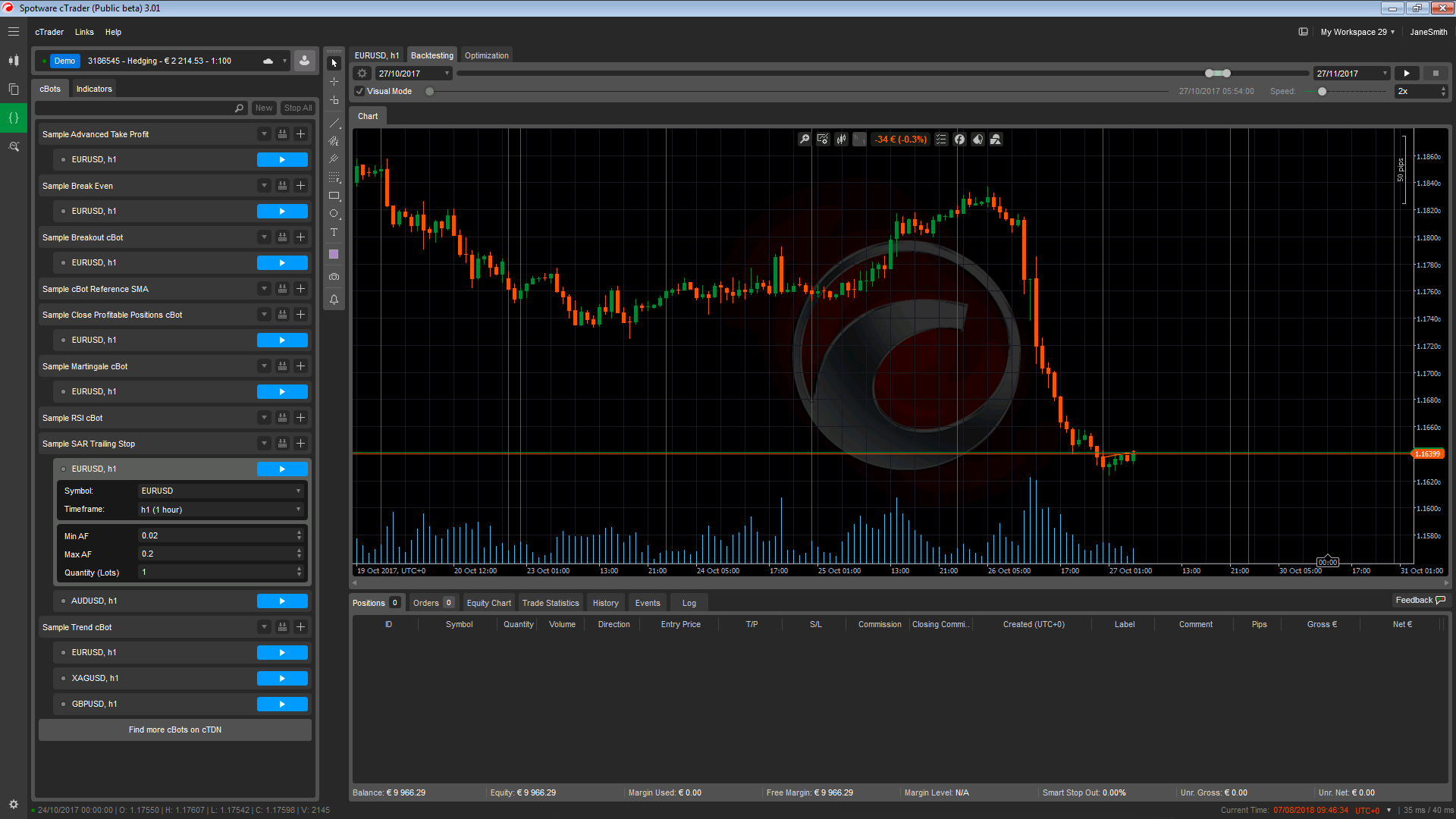The image size is (1456, 819).
Task: Select the Fibonacci tool
Action: pos(334,177)
